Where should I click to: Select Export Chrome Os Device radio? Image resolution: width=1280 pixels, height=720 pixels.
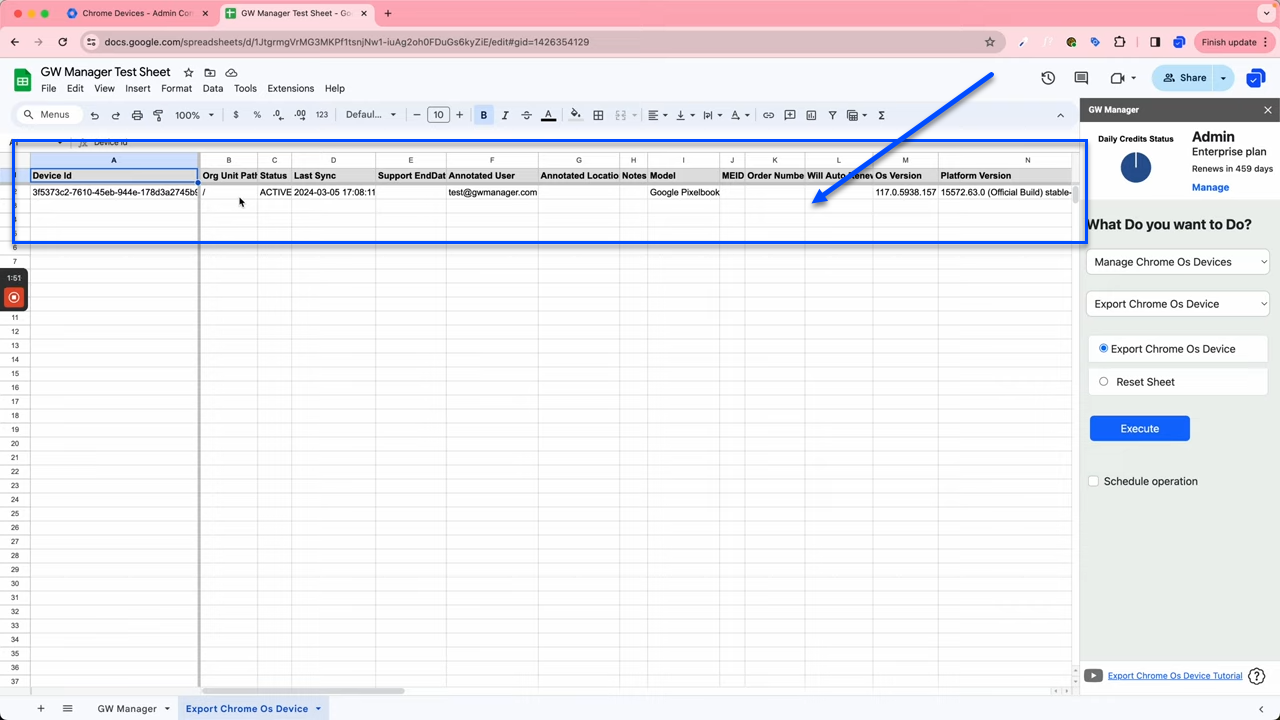pos(1104,349)
